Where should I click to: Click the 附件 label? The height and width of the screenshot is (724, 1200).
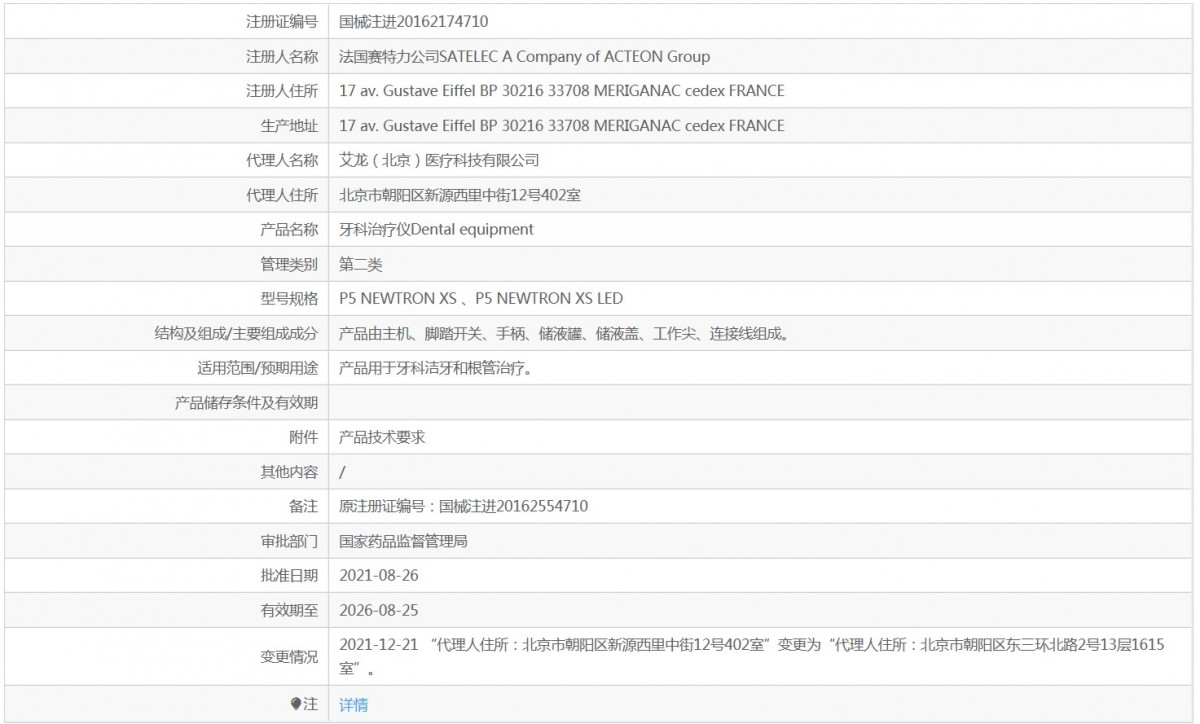303,437
